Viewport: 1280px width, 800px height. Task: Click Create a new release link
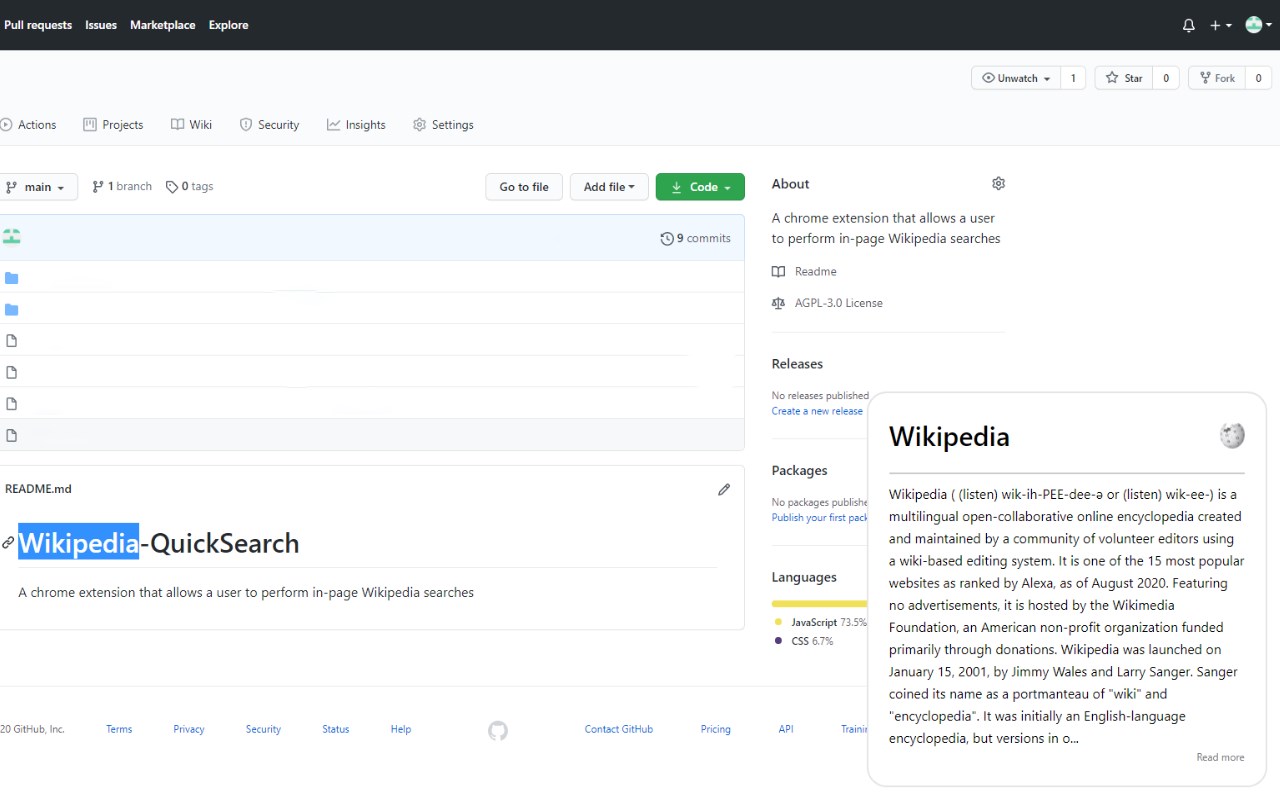(816, 411)
